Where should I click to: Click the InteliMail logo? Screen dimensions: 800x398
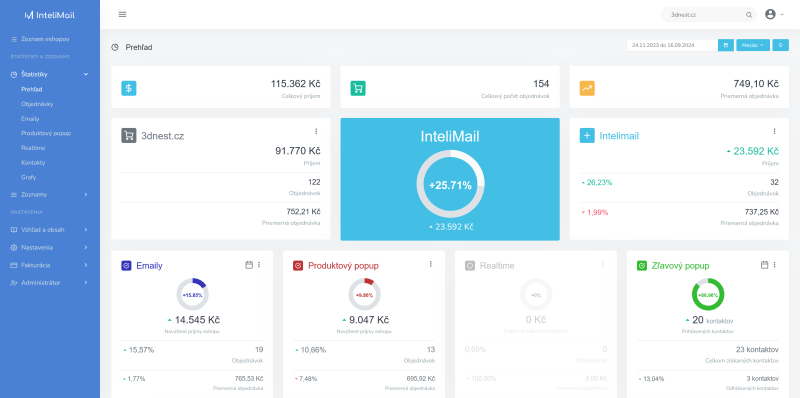click(x=49, y=15)
